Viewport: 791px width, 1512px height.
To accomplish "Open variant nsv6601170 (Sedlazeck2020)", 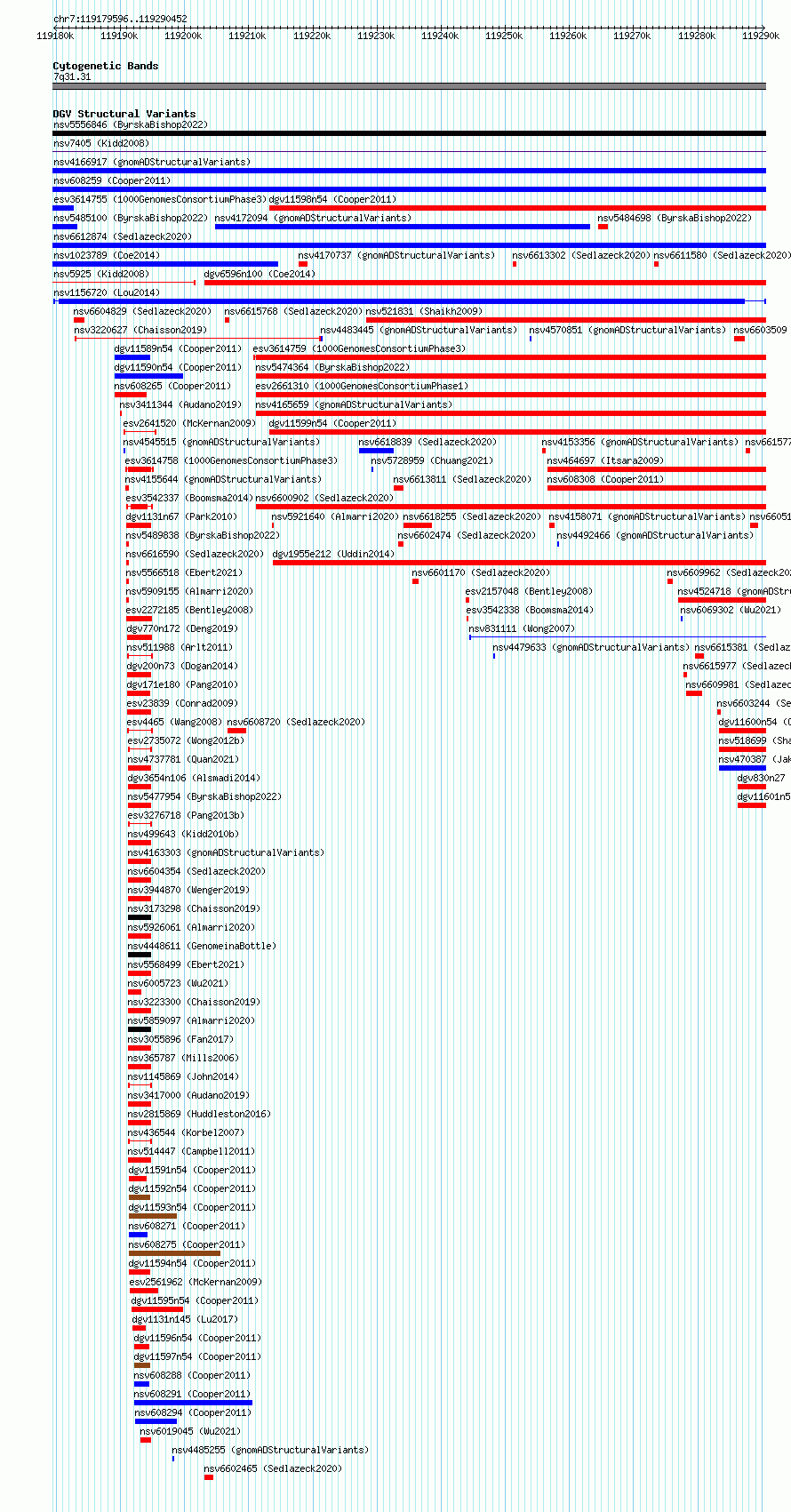I will pyautogui.click(x=482, y=572).
